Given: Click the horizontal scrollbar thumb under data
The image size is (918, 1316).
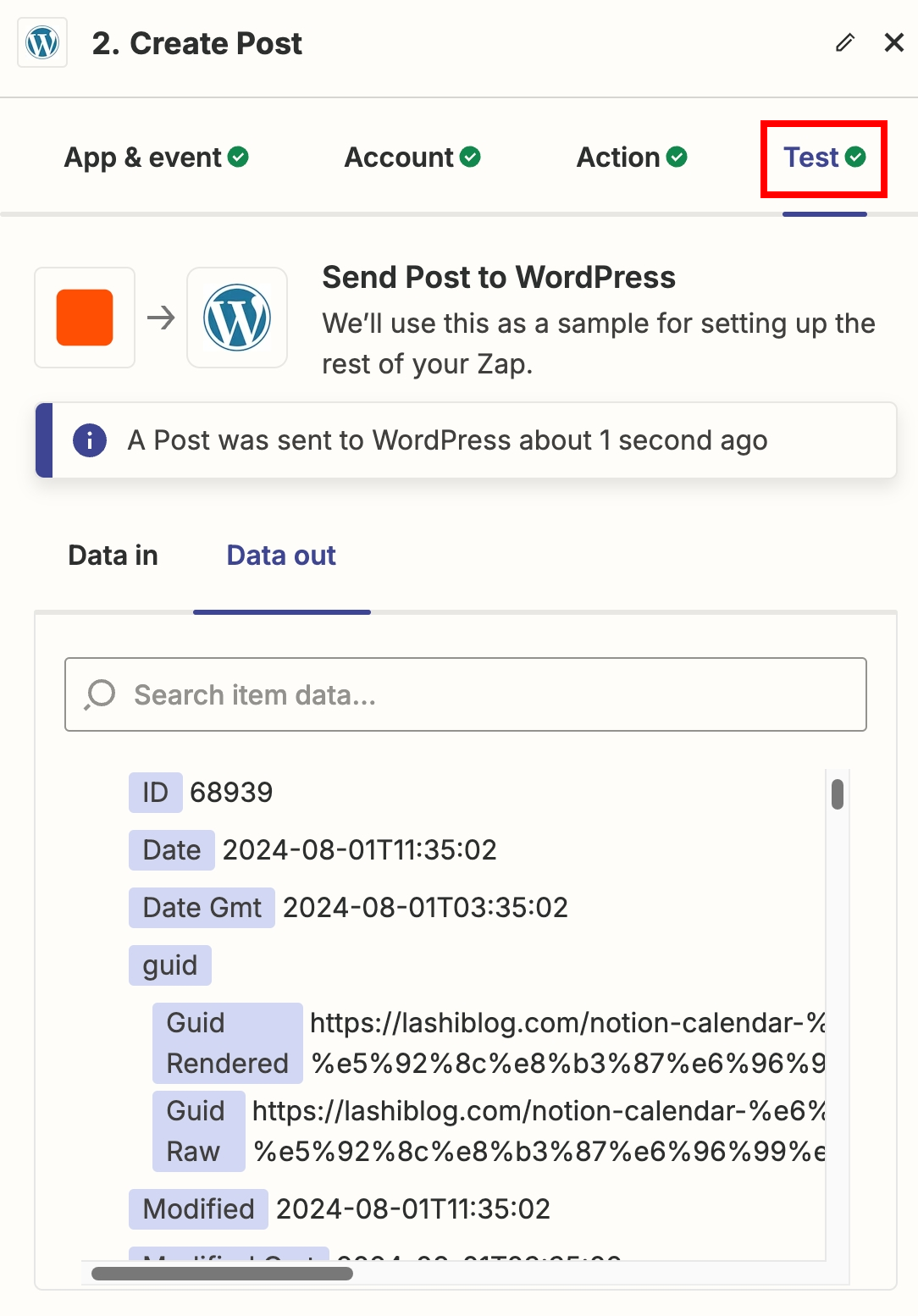Looking at the screenshot, I should [x=222, y=1274].
